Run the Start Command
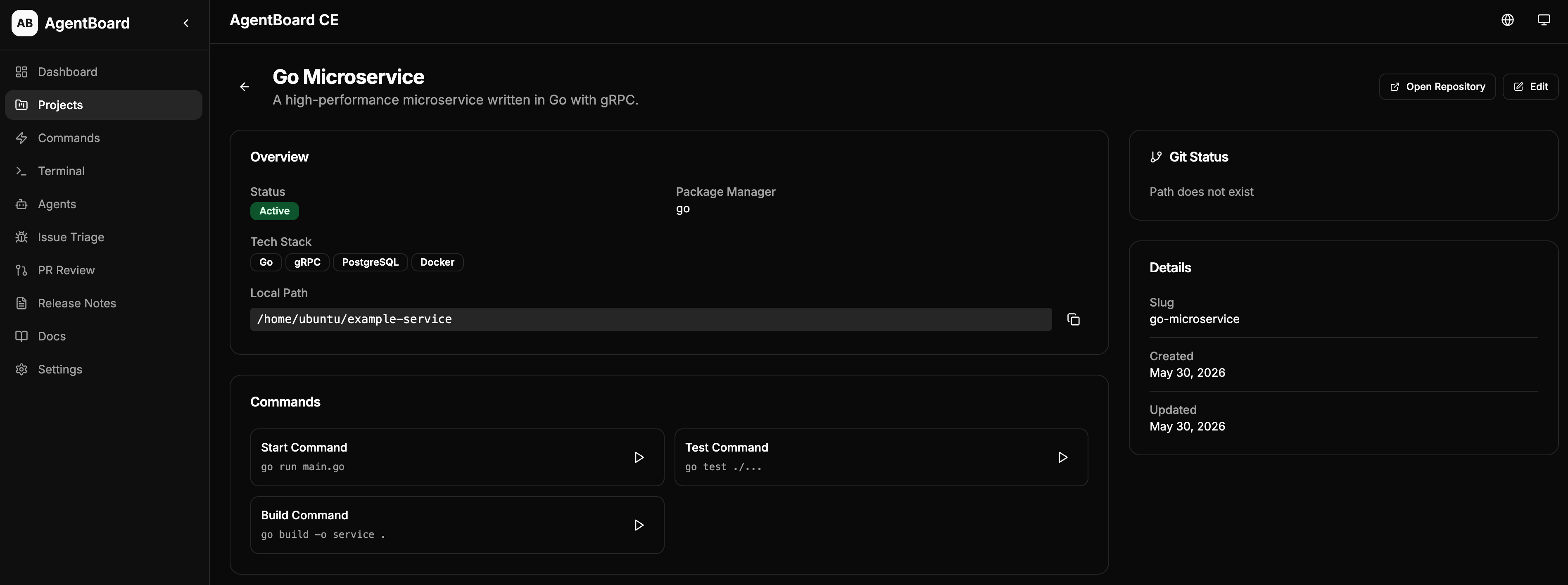 click(x=639, y=457)
